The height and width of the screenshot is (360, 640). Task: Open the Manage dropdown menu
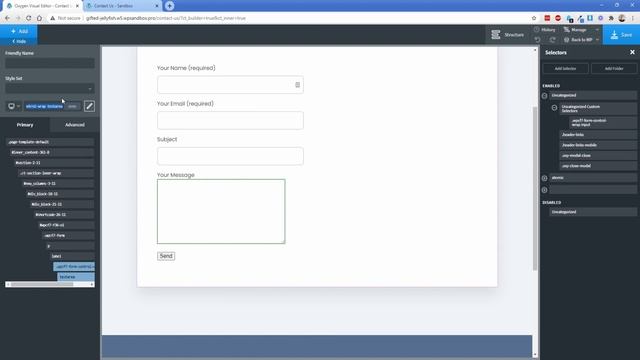click(x=581, y=30)
